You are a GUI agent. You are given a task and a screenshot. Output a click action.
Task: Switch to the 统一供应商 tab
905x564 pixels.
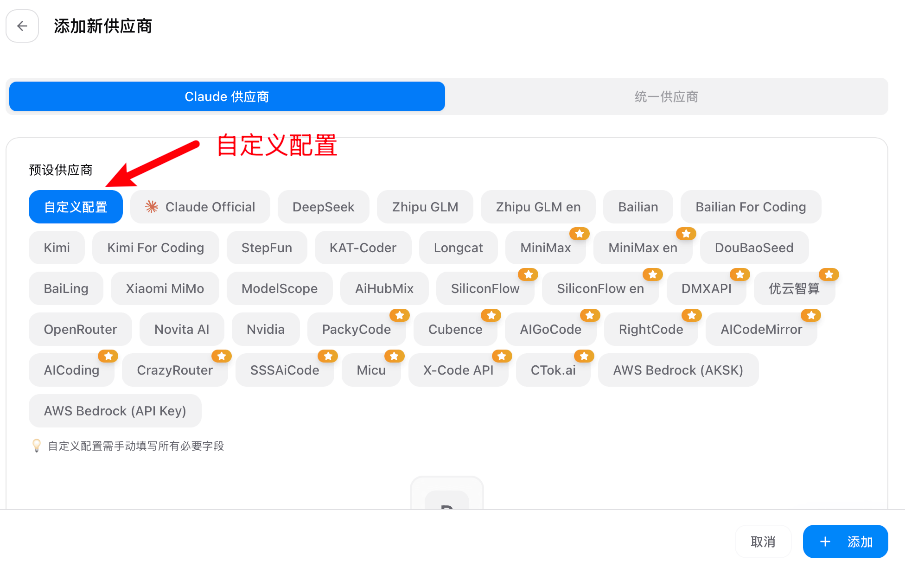click(x=666, y=96)
